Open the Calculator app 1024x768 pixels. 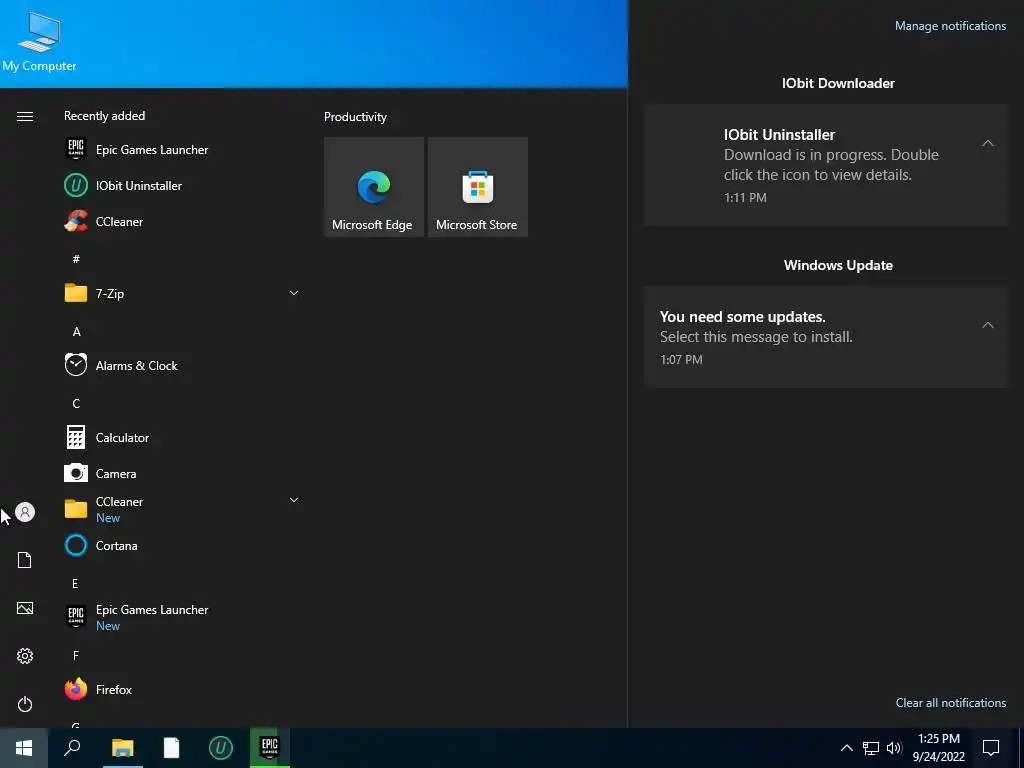coord(182,438)
